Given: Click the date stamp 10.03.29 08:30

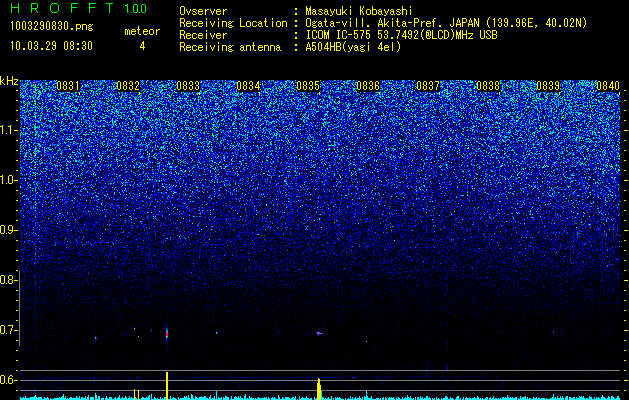Looking at the screenshot, I should tap(51, 46).
